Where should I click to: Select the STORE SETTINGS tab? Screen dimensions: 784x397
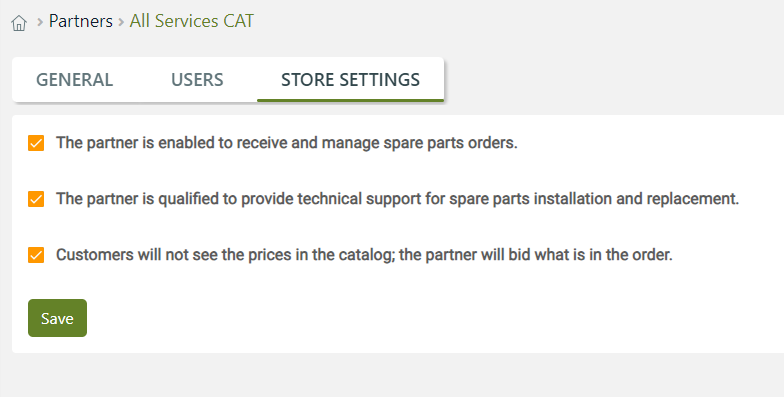[x=350, y=80]
